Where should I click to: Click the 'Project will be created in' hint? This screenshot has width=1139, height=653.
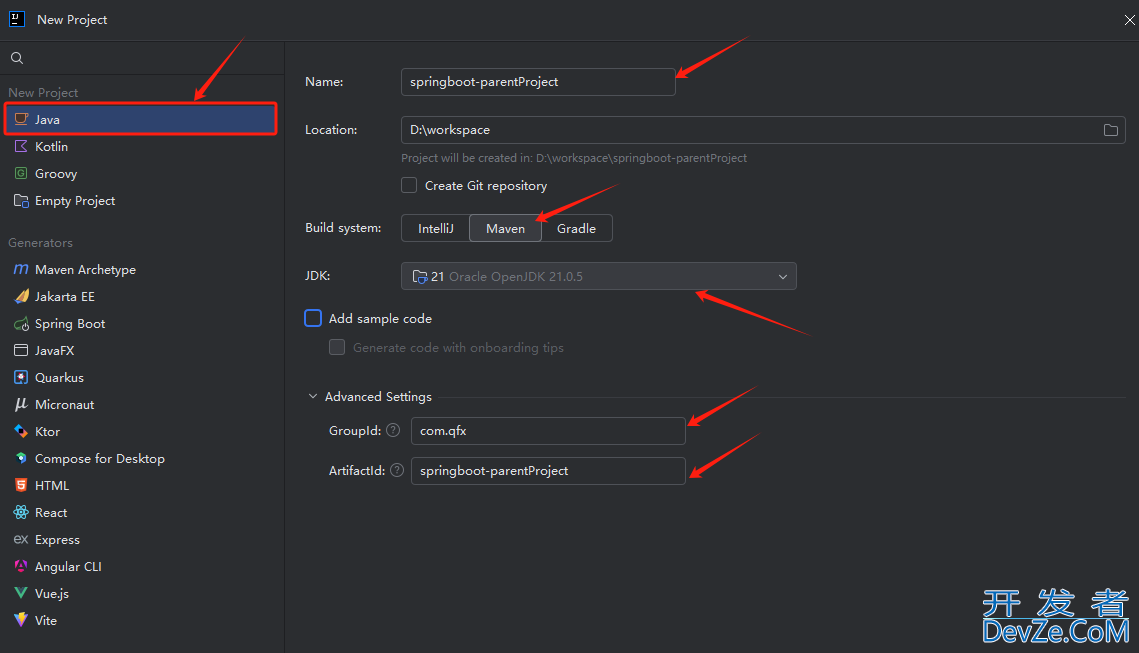coord(574,158)
